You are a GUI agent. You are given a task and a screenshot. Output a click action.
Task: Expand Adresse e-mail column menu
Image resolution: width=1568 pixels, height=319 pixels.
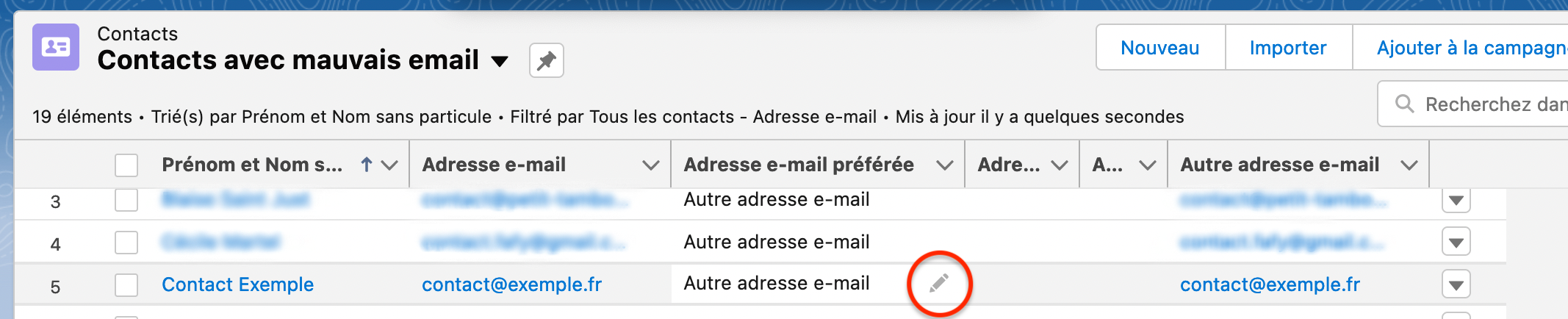pos(650,165)
